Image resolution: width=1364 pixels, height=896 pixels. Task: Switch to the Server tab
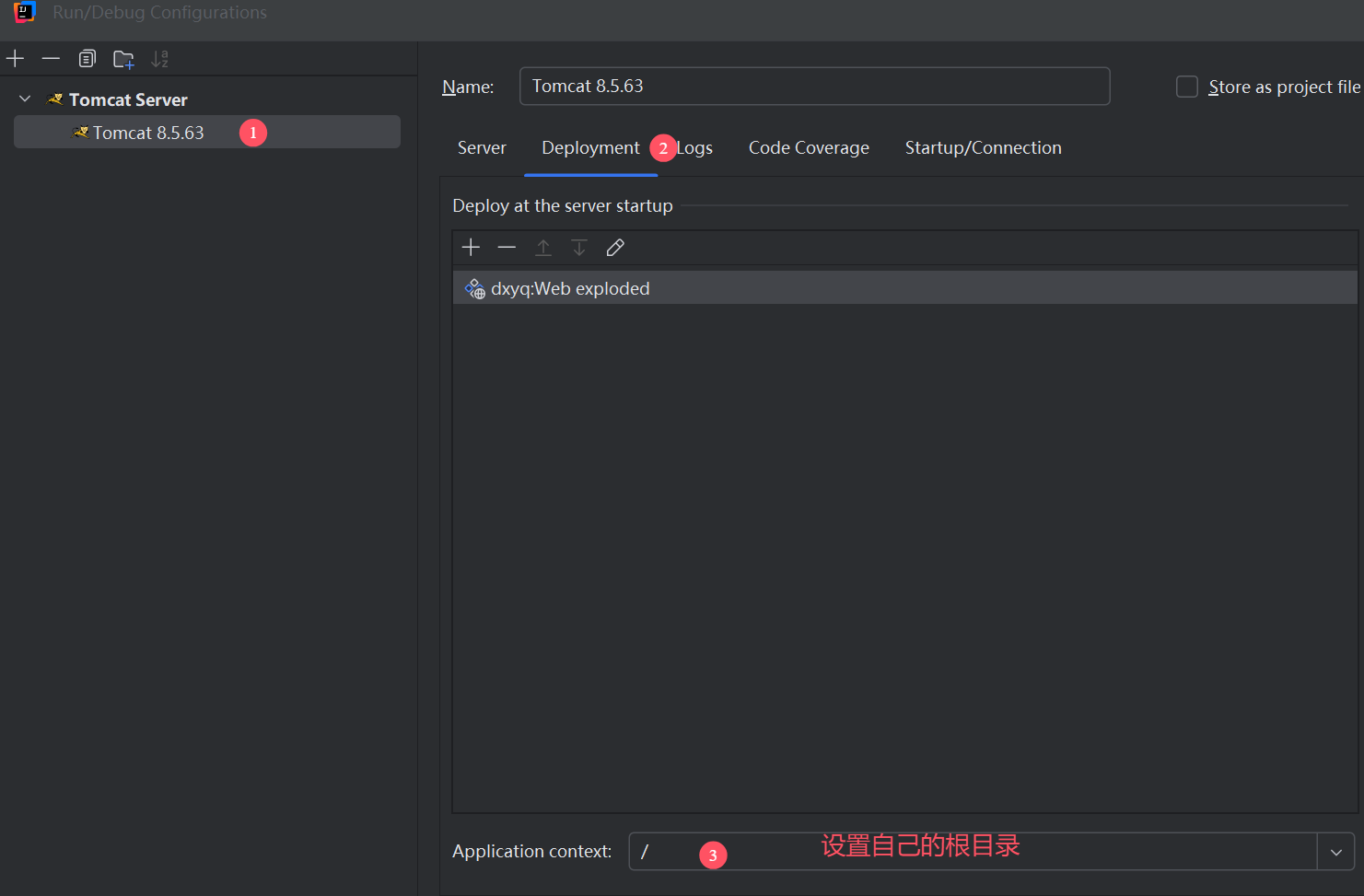tap(482, 148)
